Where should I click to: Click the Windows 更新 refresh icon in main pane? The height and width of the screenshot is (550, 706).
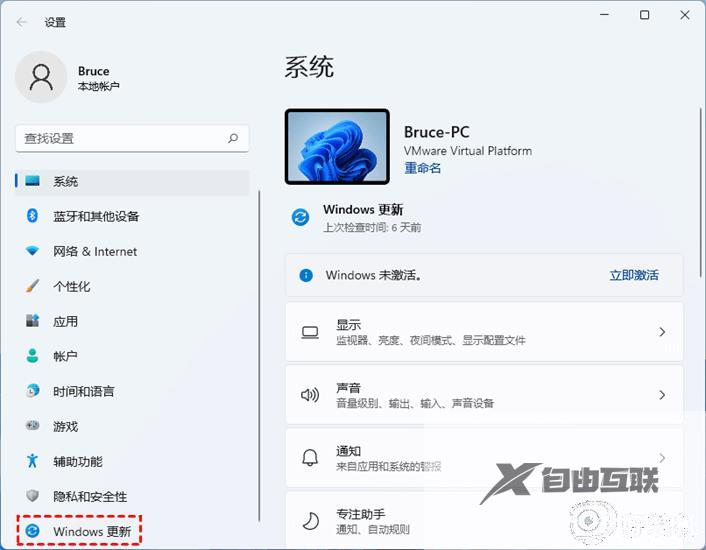coord(300,217)
